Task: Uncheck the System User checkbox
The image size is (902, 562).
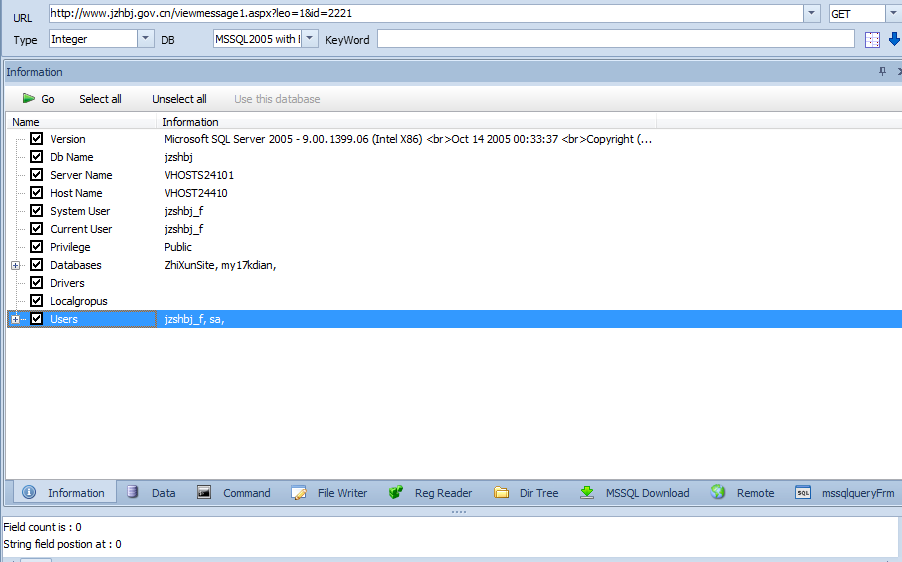Action: point(37,211)
